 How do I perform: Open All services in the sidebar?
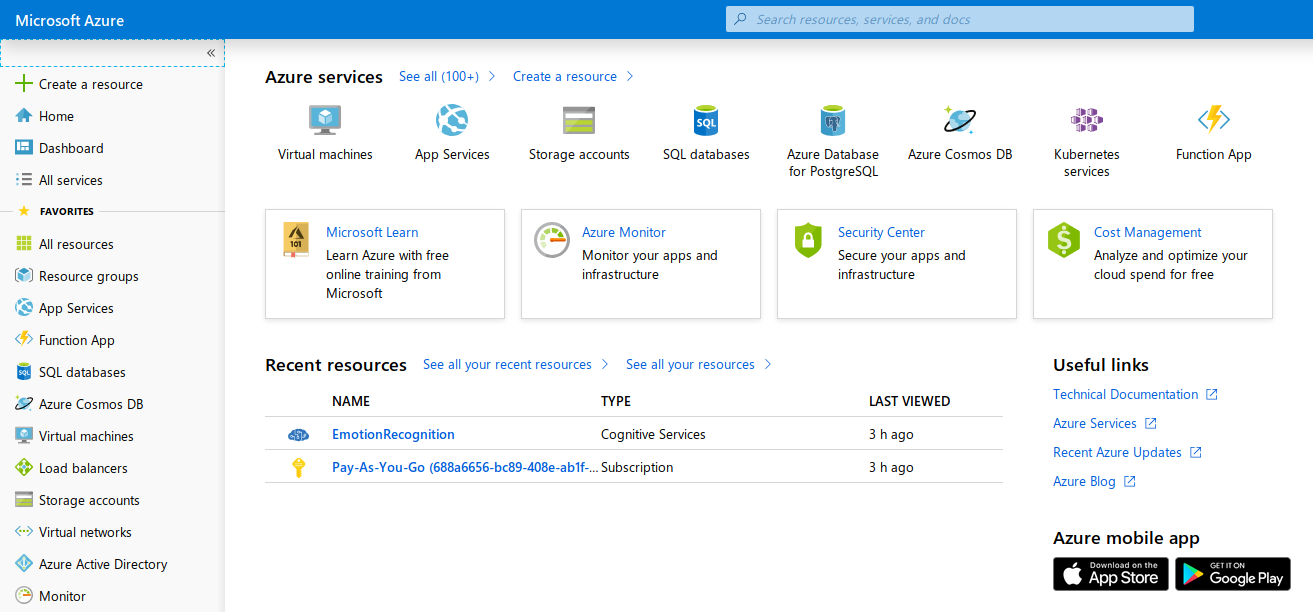[71, 180]
